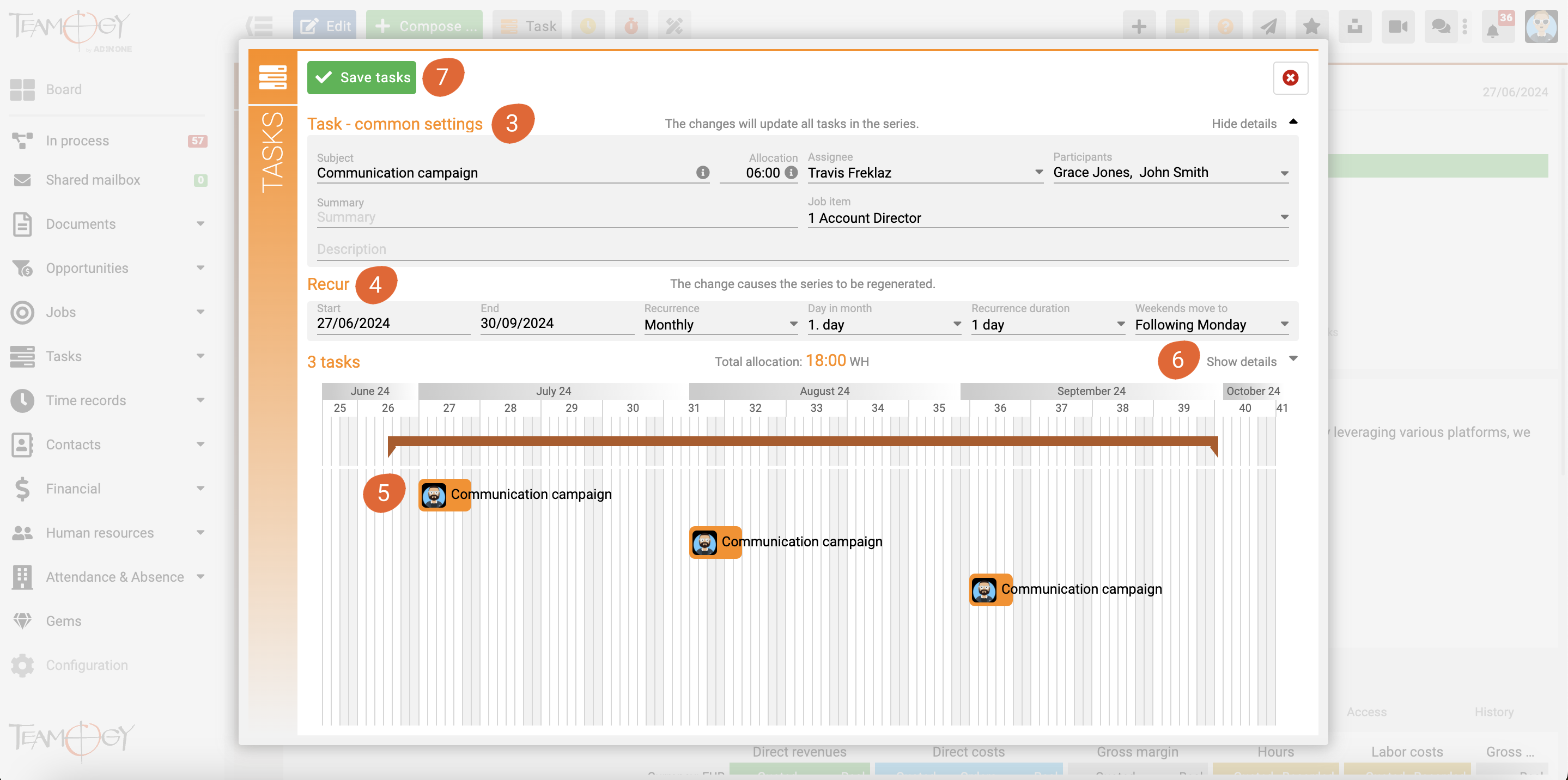Click the star favorites icon
This screenshot has width=1568, height=780.
[1312, 26]
